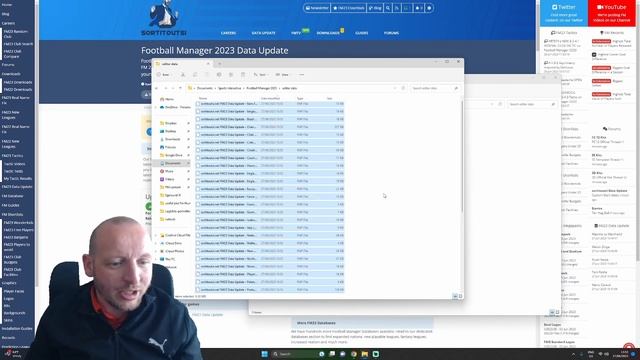Viewport: 640px width, 360px height.
Task: Select the editor data tab
Action: (182, 64)
